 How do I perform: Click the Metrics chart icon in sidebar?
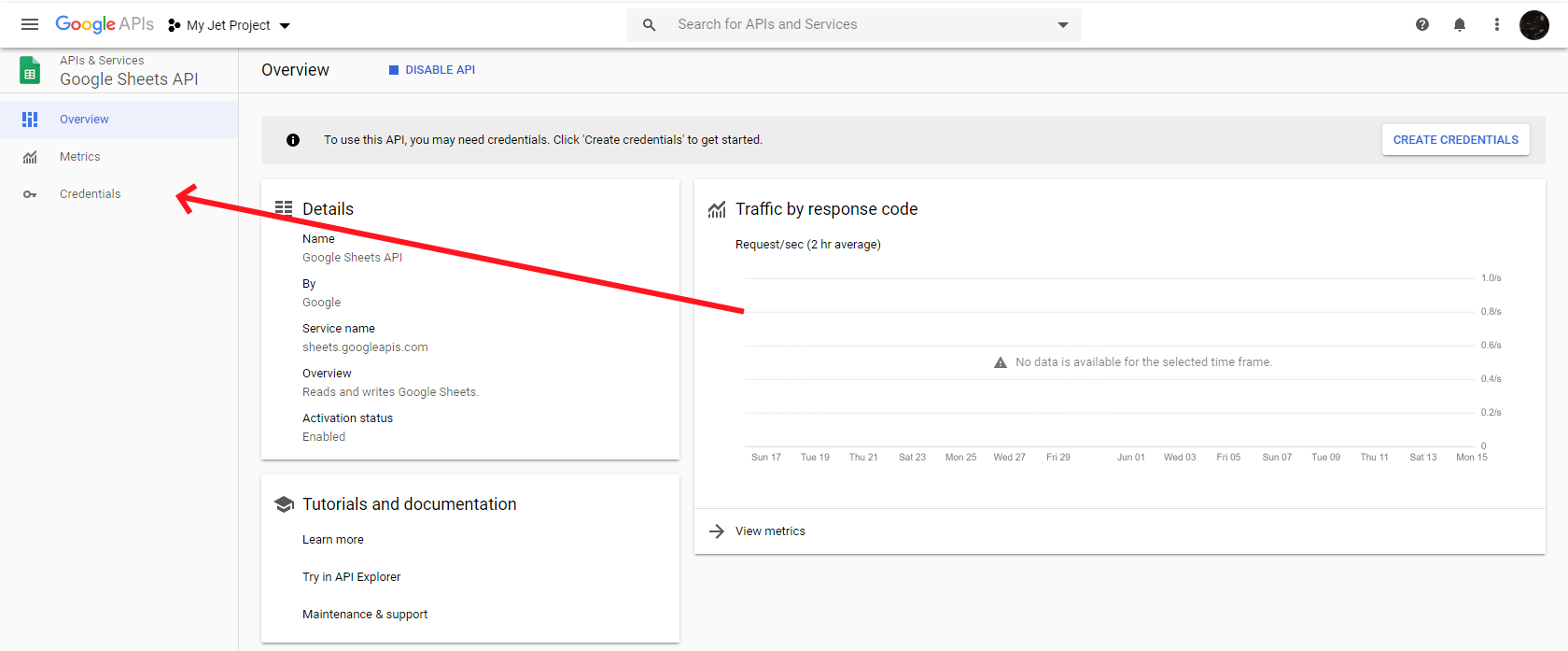pyautogui.click(x=30, y=157)
